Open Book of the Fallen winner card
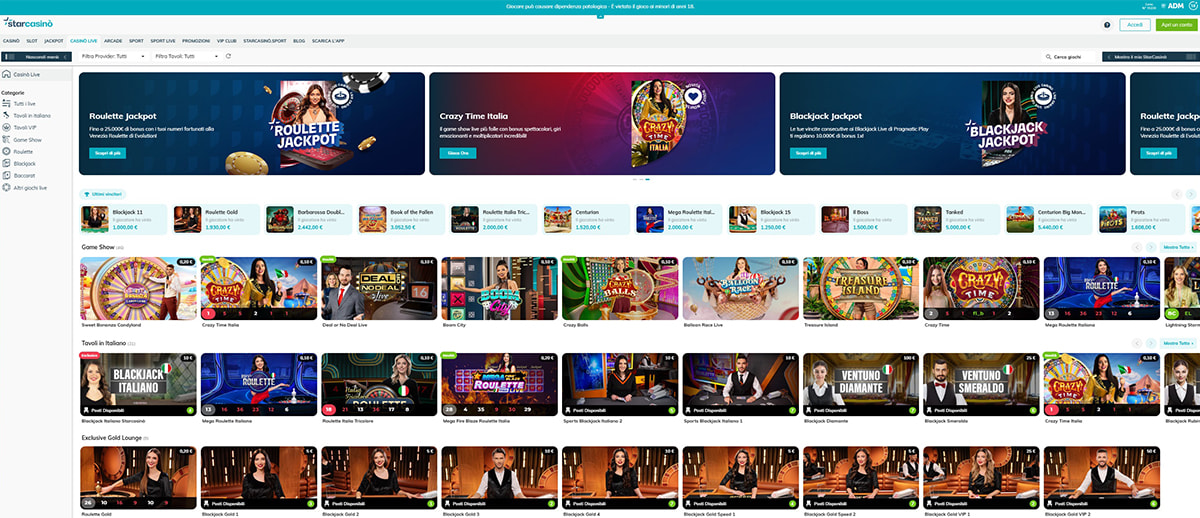This screenshot has width=1200, height=518. 400,220
